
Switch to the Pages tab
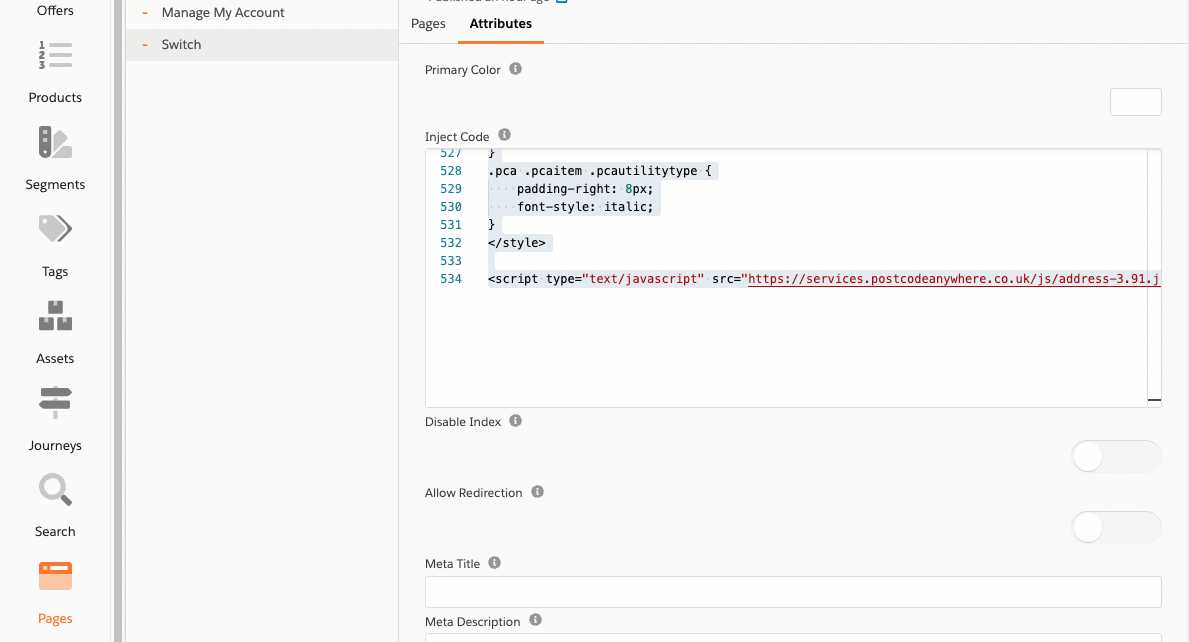[x=428, y=23]
